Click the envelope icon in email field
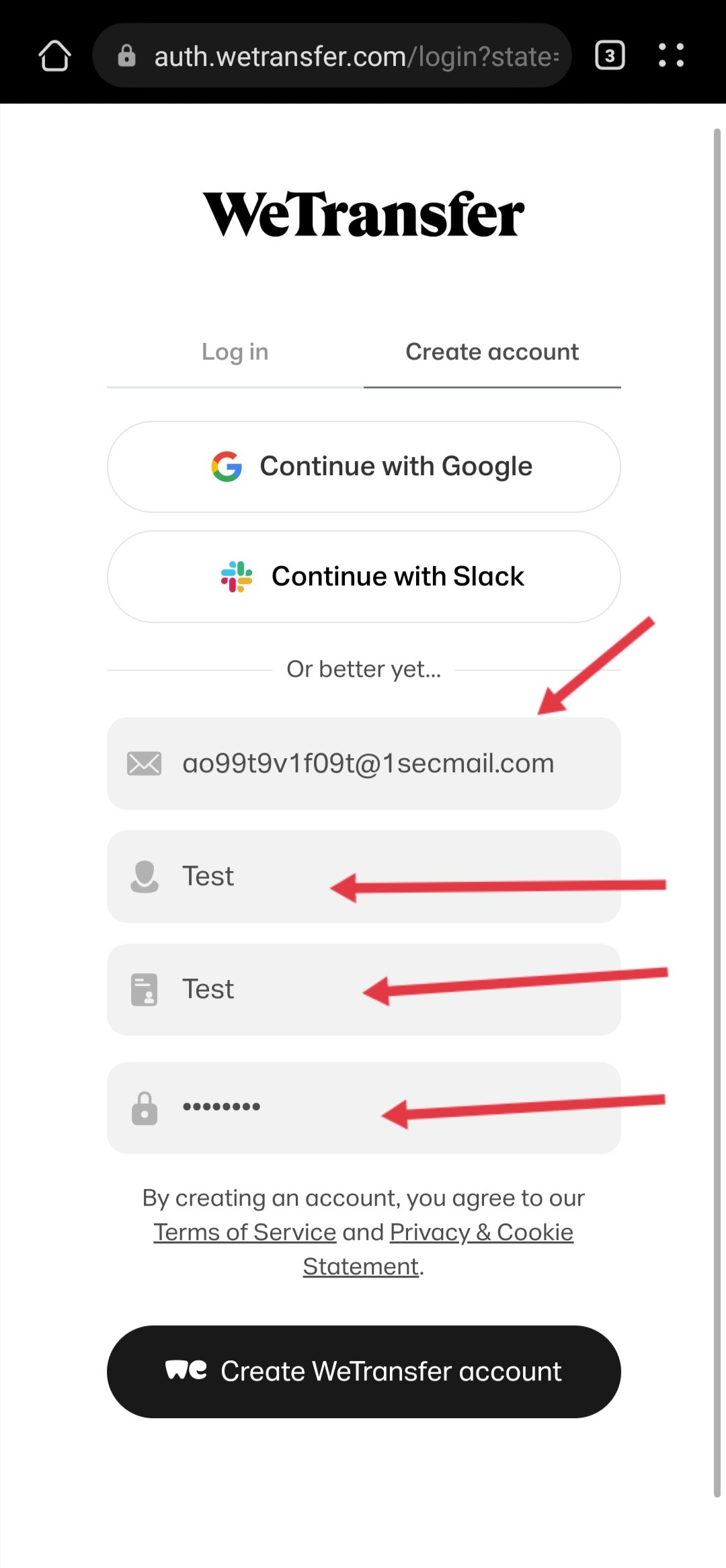The width and height of the screenshot is (726, 1568). pos(144,764)
